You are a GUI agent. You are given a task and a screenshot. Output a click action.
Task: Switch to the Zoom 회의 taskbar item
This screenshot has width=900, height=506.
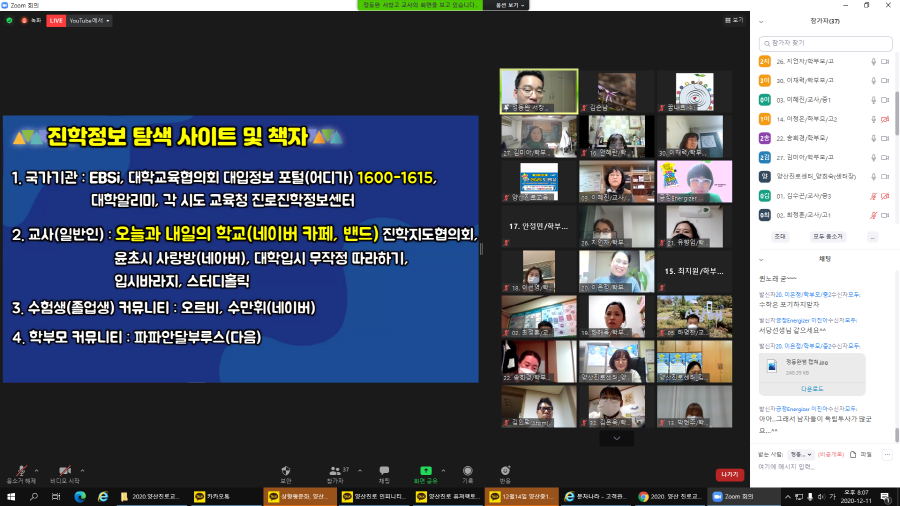tap(744, 497)
